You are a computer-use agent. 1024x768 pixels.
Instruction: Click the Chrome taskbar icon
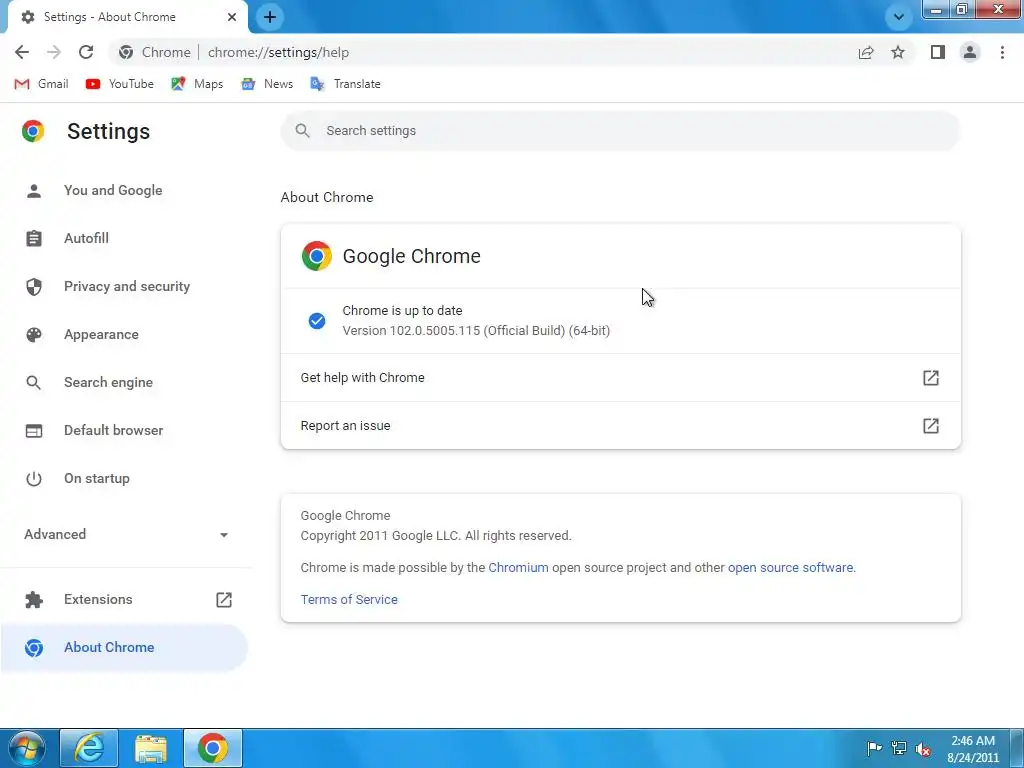tap(213, 748)
